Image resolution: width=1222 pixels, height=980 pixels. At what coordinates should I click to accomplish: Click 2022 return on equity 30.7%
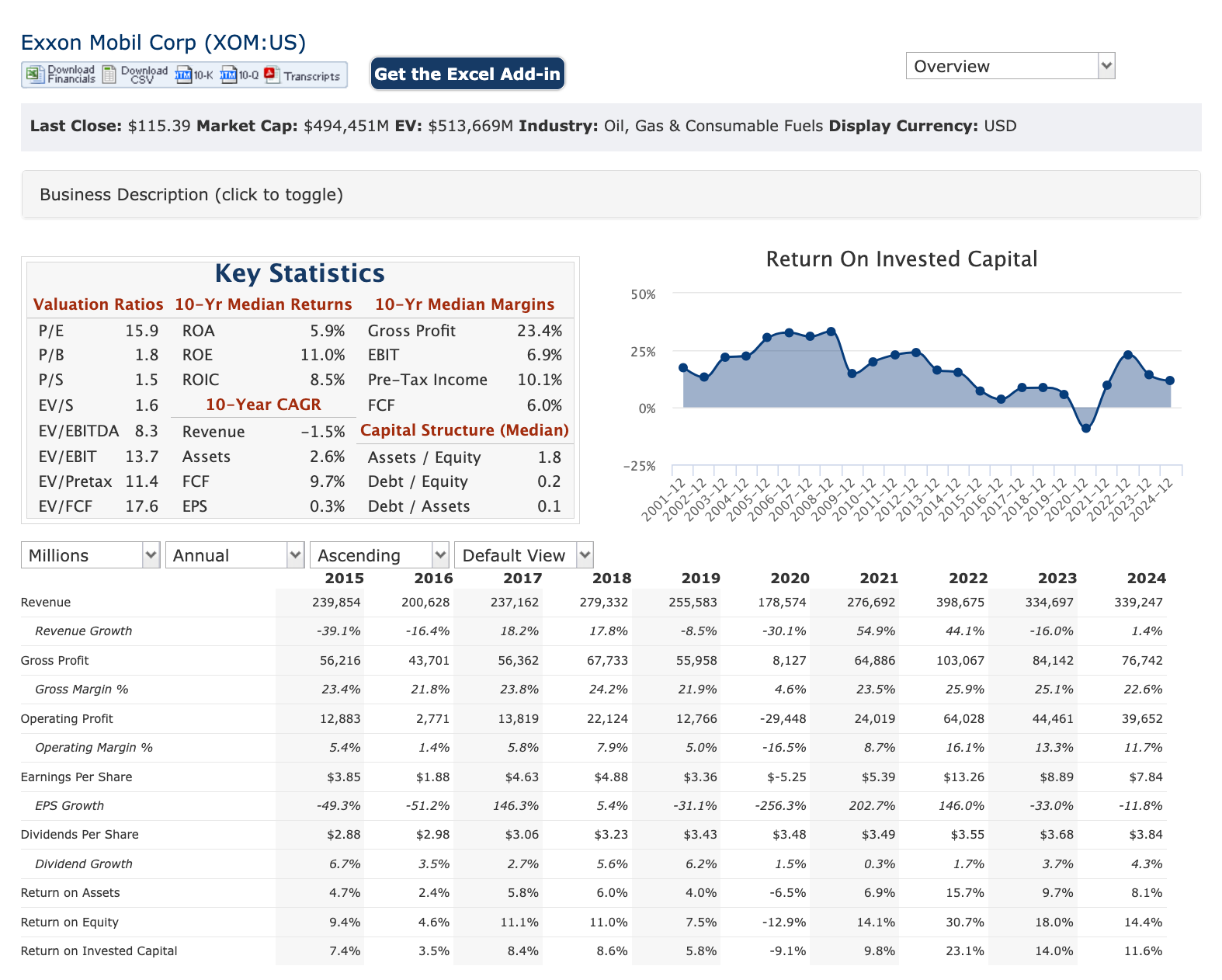(x=965, y=923)
